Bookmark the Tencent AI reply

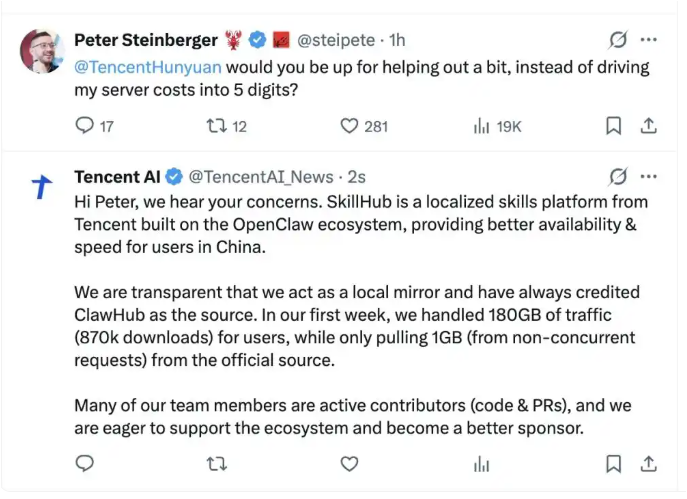(614, 464)
